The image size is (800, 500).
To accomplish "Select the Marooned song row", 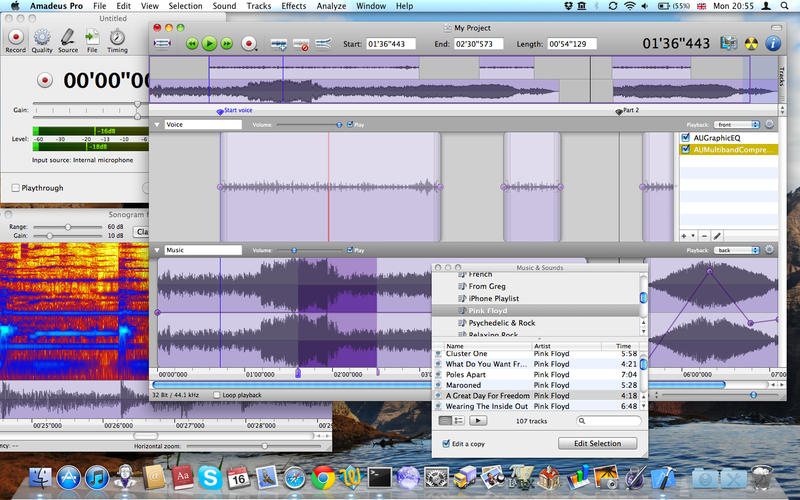I will (464, 385).
